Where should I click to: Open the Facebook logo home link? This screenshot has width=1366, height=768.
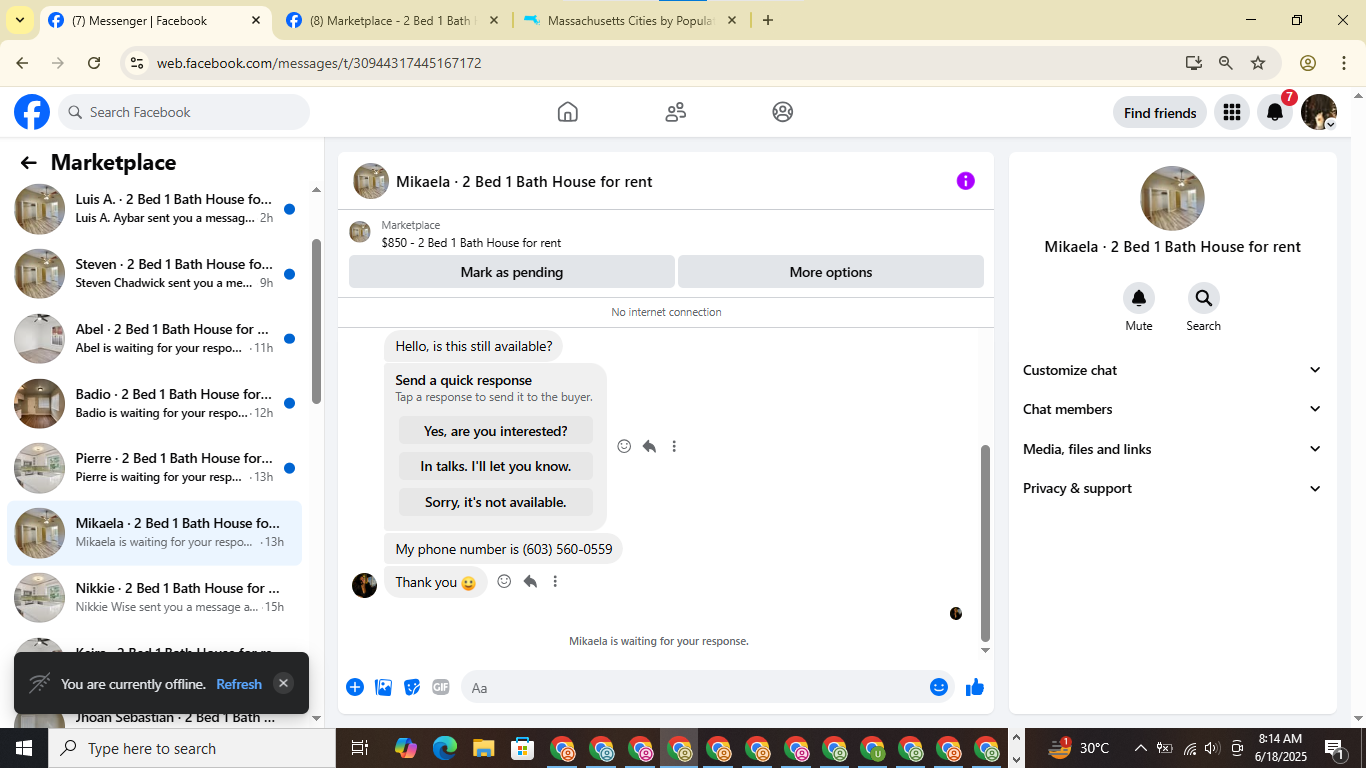click(32, 112)
